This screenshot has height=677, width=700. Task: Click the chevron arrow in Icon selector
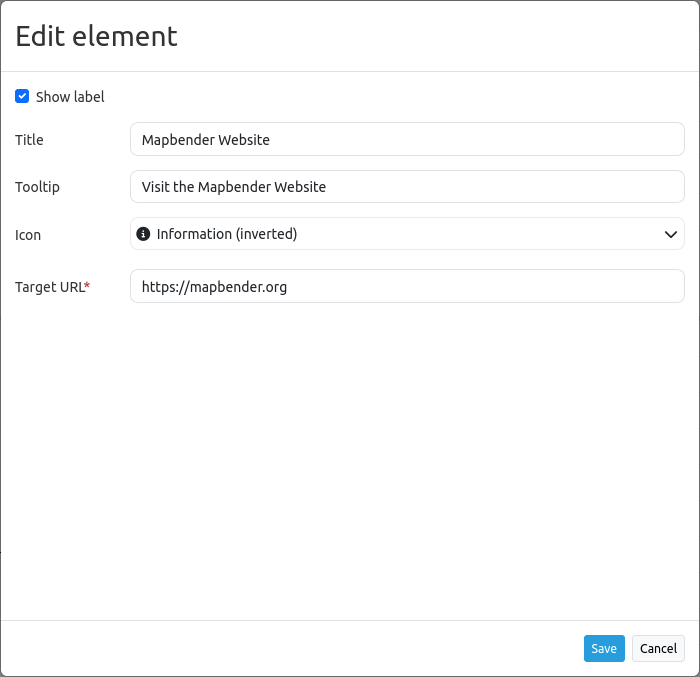(x=670, y=234)
